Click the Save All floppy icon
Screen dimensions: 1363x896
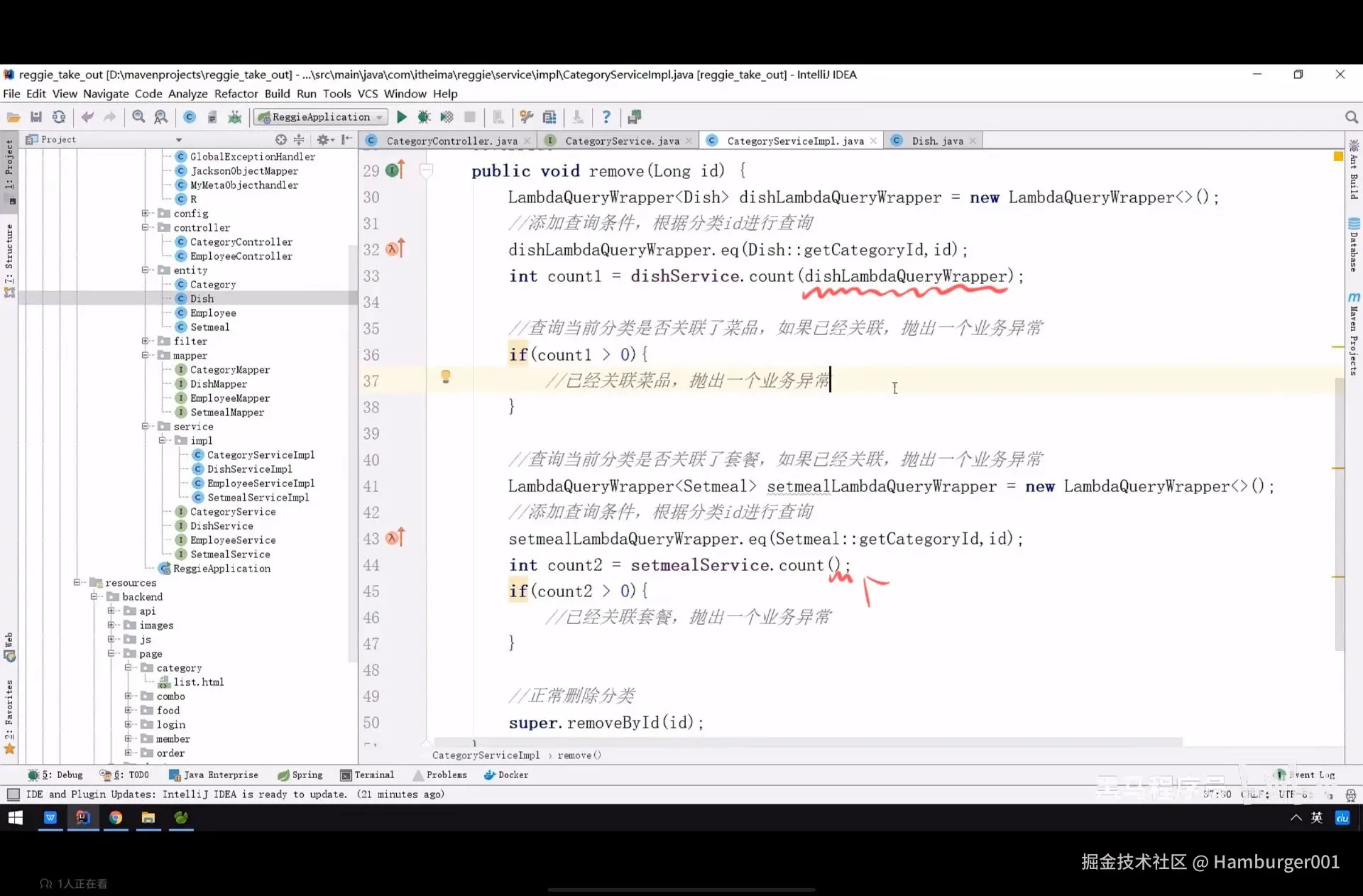36,117
